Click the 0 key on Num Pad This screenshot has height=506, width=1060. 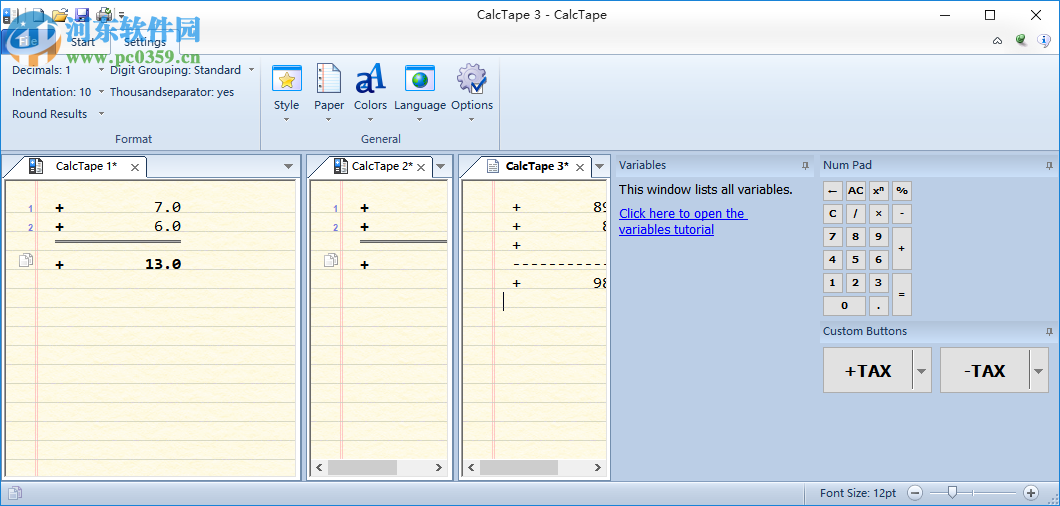[x=844, y=306]
